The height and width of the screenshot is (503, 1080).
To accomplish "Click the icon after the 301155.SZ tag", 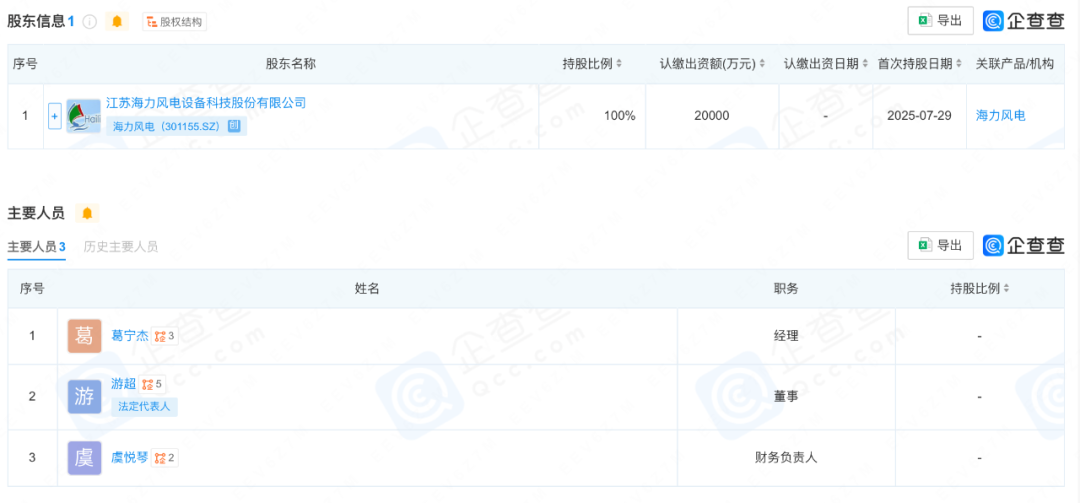I will [x=234, y=126].
